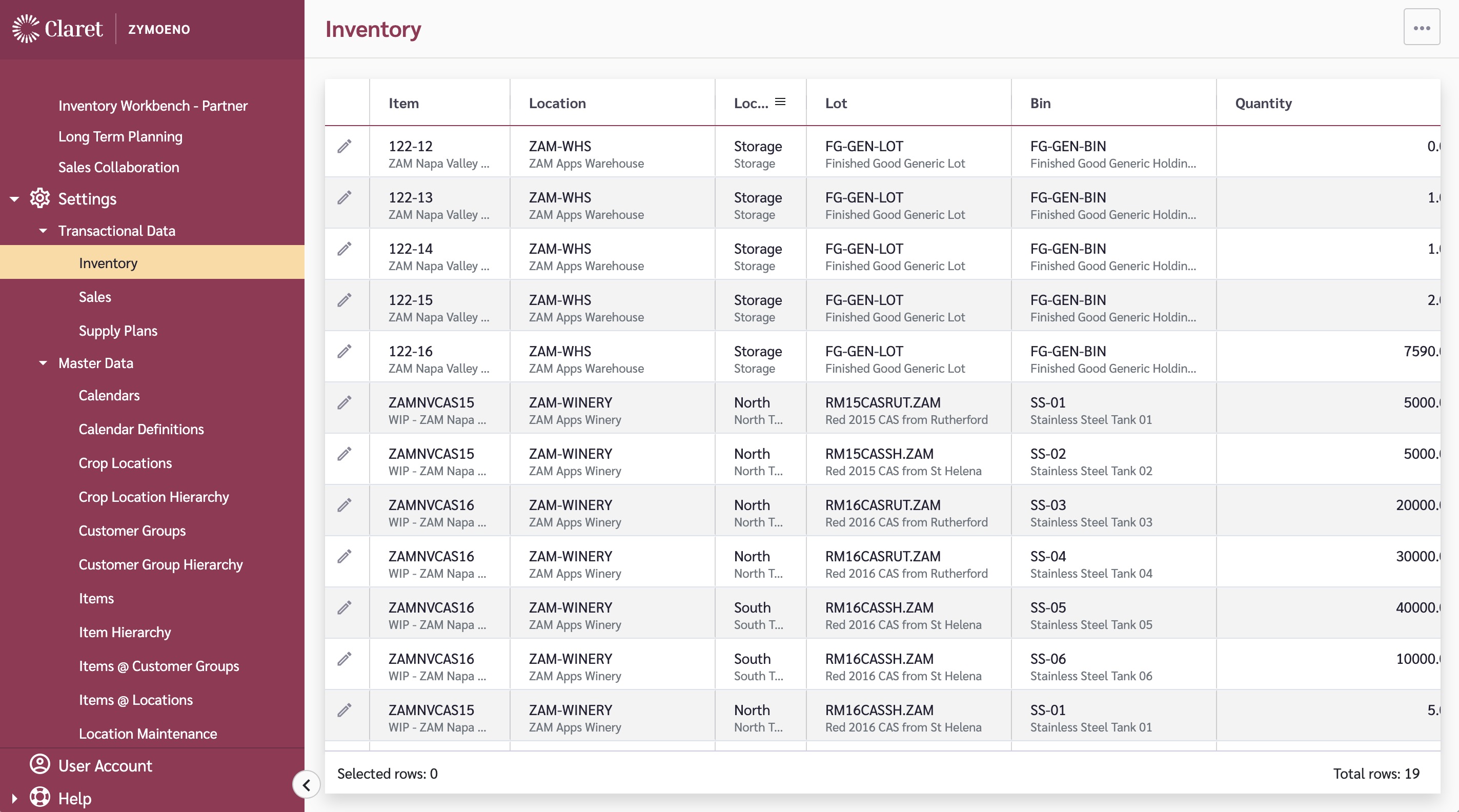Open Inventory Workbench - Partner
The height and width of the screenshot is (812, 1459).
pyautogui.click(x=152, y=105)
